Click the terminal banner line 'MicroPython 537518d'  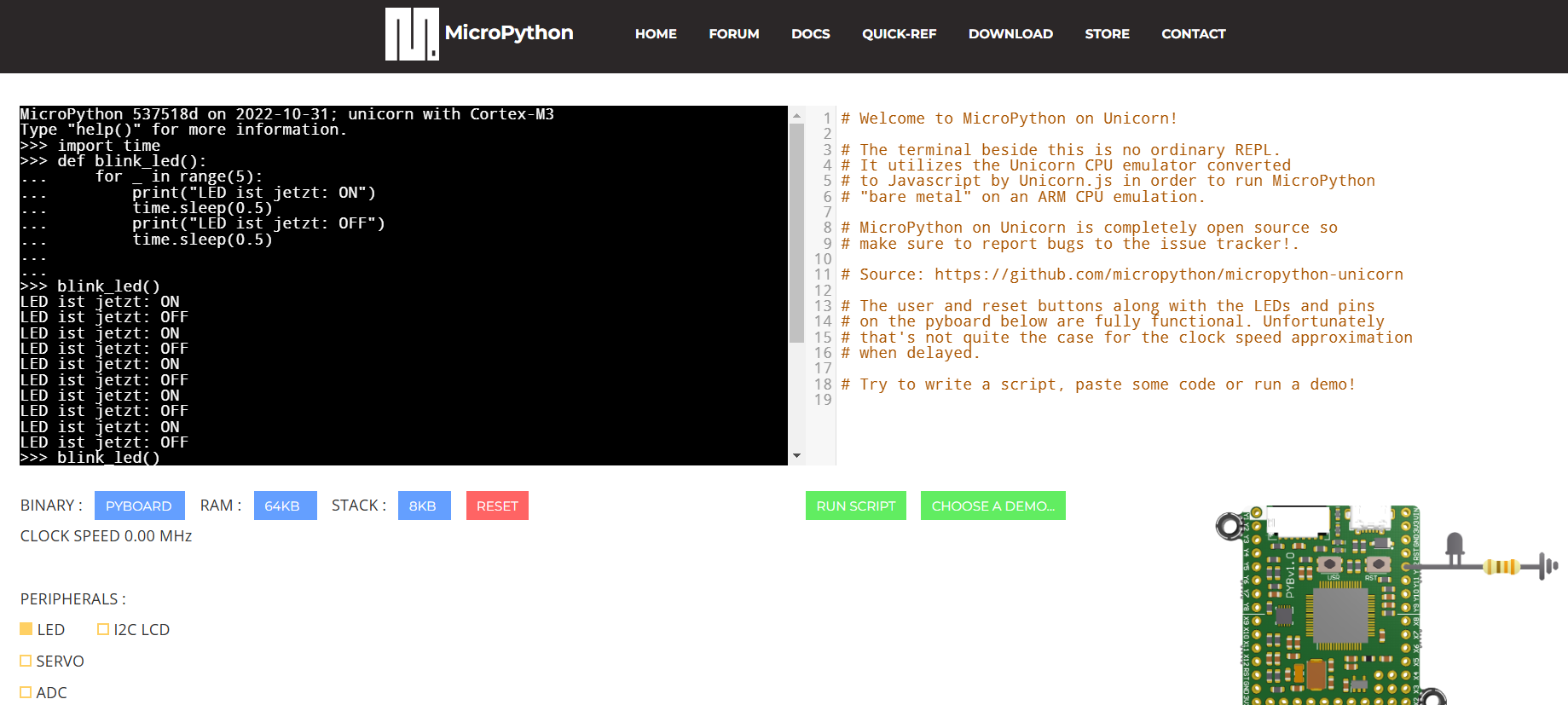point(287,114)
